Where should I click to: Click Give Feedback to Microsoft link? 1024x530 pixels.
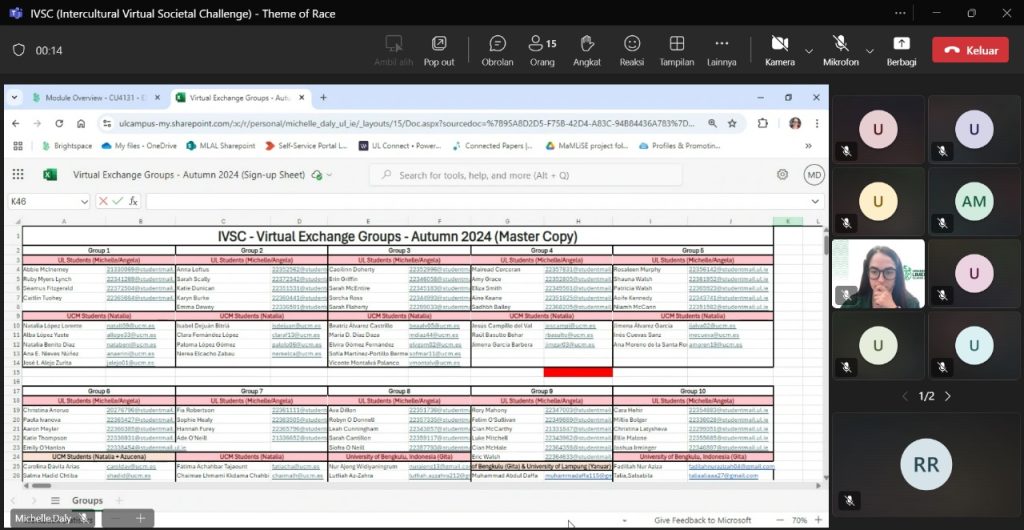pyautogui.click(x=702, y=521)
